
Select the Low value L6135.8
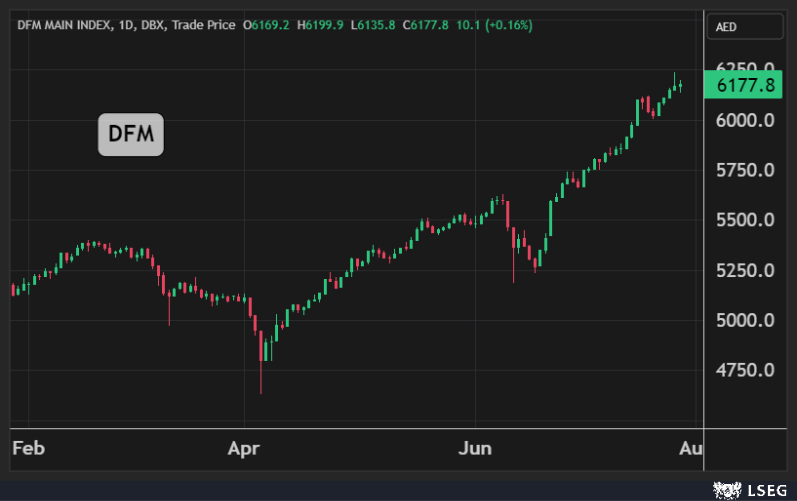[x=374, y=23]
